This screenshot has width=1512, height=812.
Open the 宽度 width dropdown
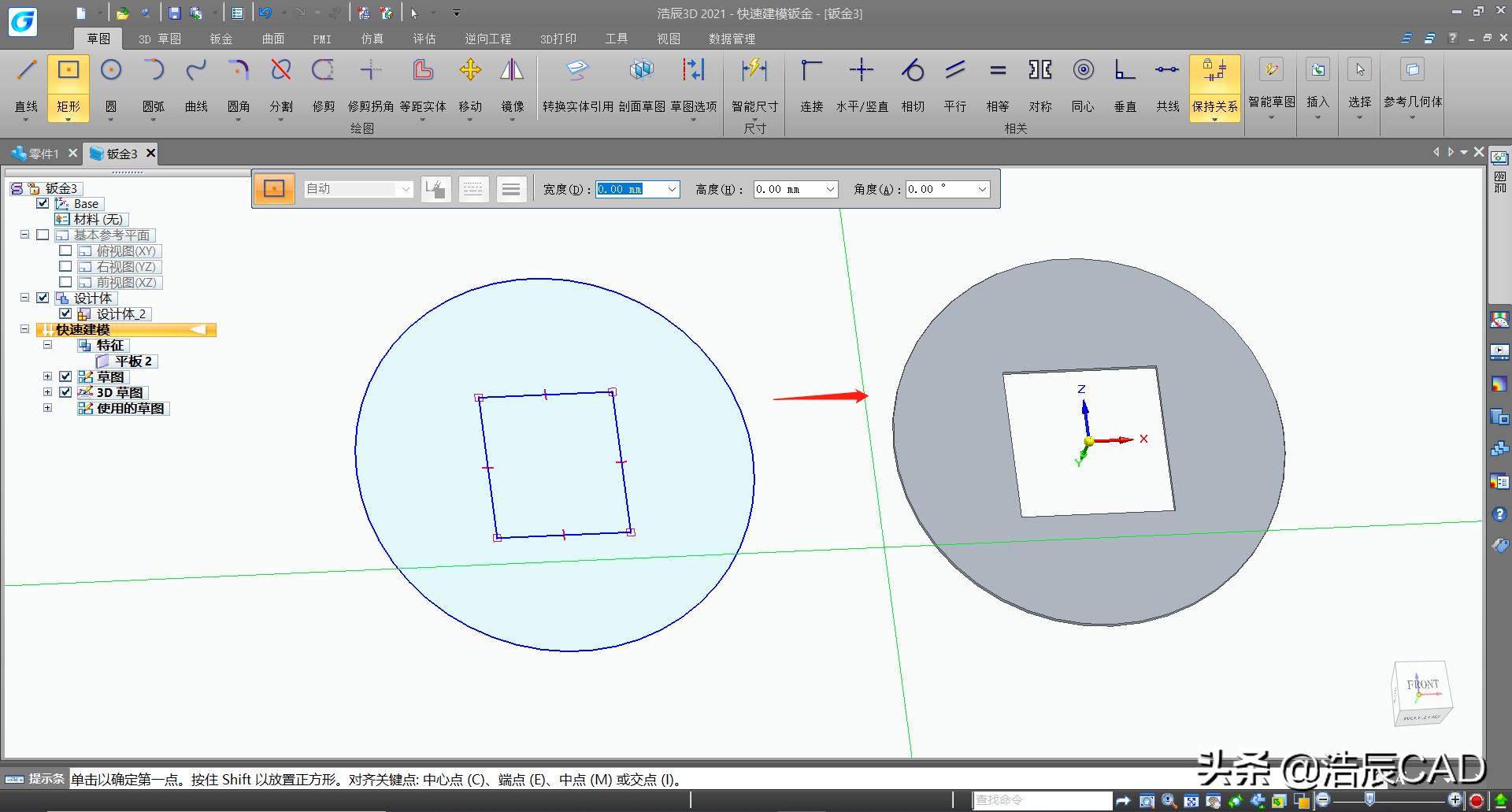[x=672, y=189]
